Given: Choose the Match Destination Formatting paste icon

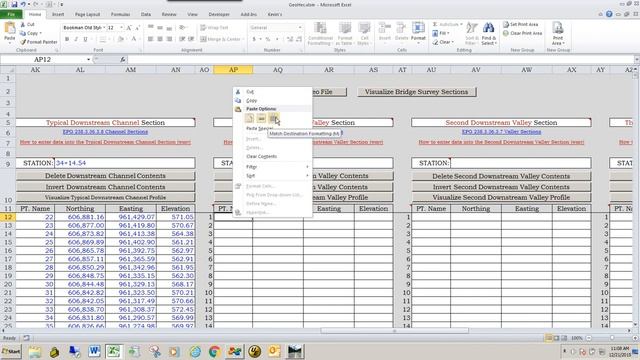Looking at the screenshot, I should 273,118.
